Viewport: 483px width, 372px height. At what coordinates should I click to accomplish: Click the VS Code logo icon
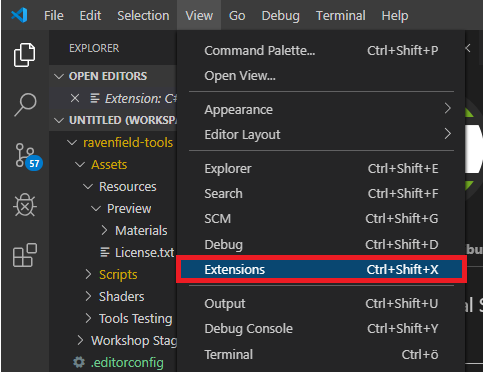19,15
